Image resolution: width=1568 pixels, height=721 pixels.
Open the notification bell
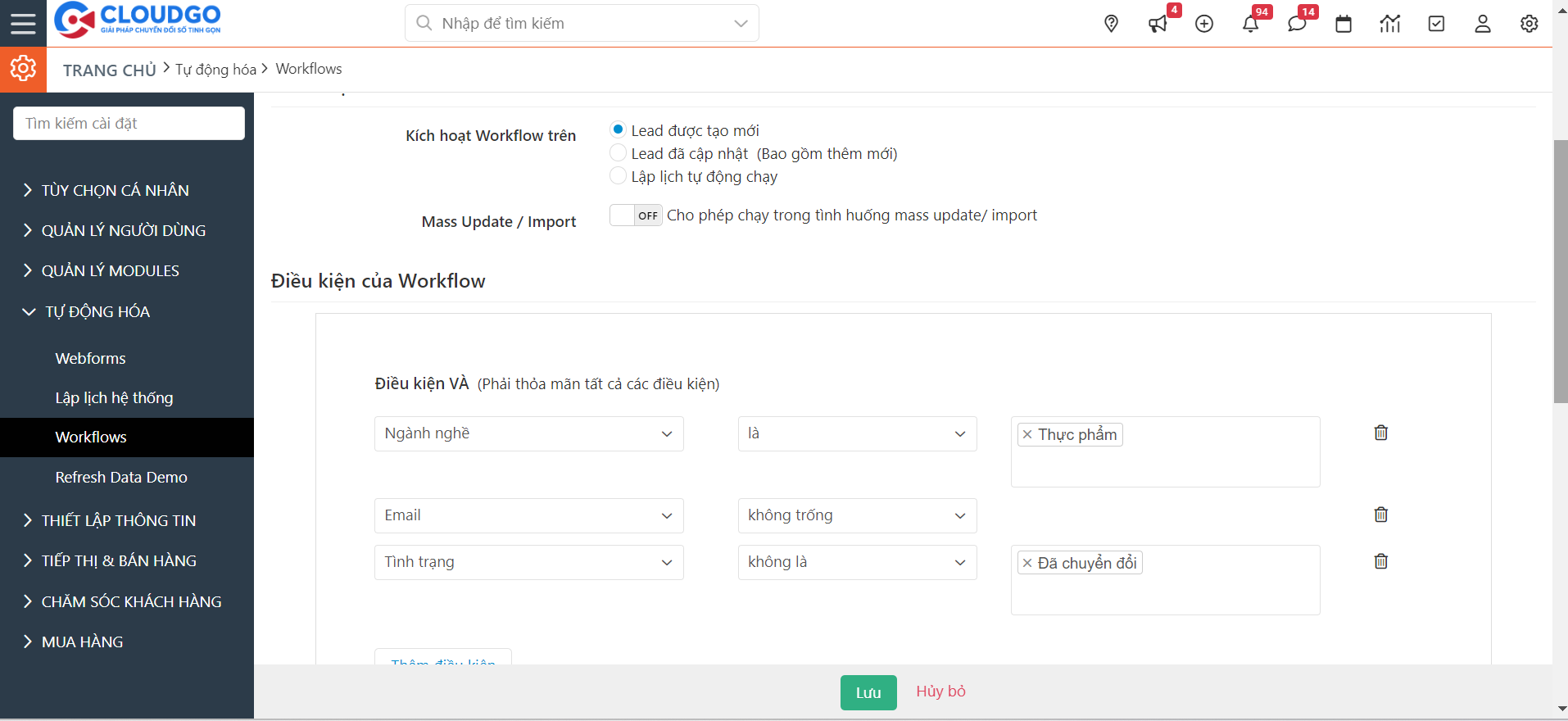click(x=1250, y=24)
